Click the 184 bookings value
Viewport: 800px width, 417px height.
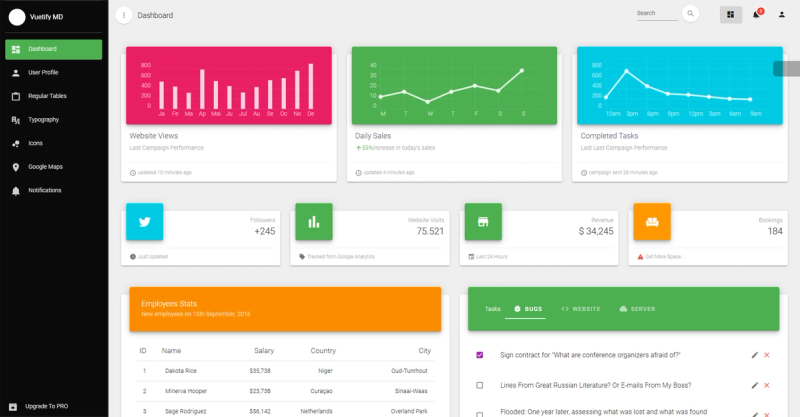[x=775, y=231]
